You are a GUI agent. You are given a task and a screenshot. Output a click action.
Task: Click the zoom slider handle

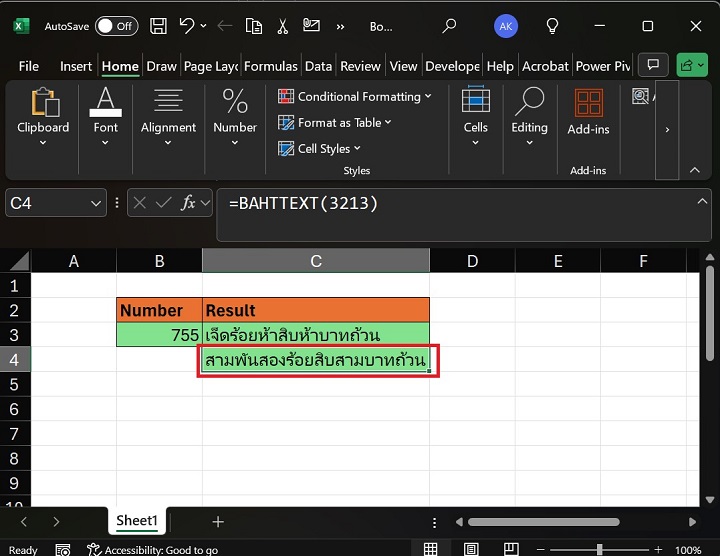point(599,549)
